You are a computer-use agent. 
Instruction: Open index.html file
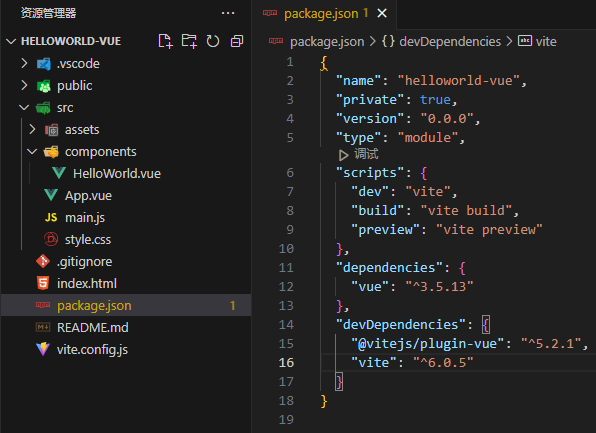point(87,284)
